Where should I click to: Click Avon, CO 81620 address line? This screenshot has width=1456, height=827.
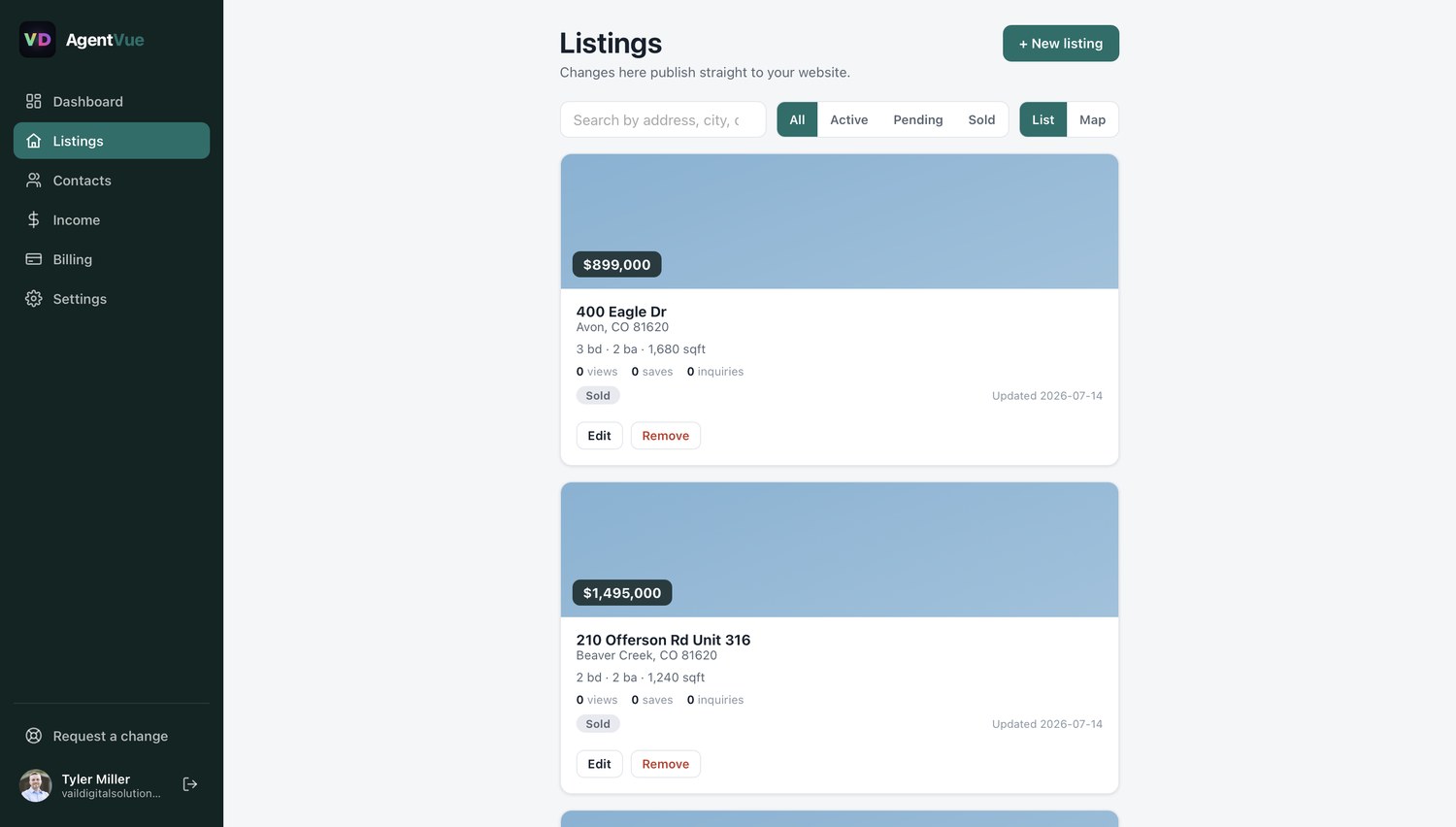click(622, 327)
